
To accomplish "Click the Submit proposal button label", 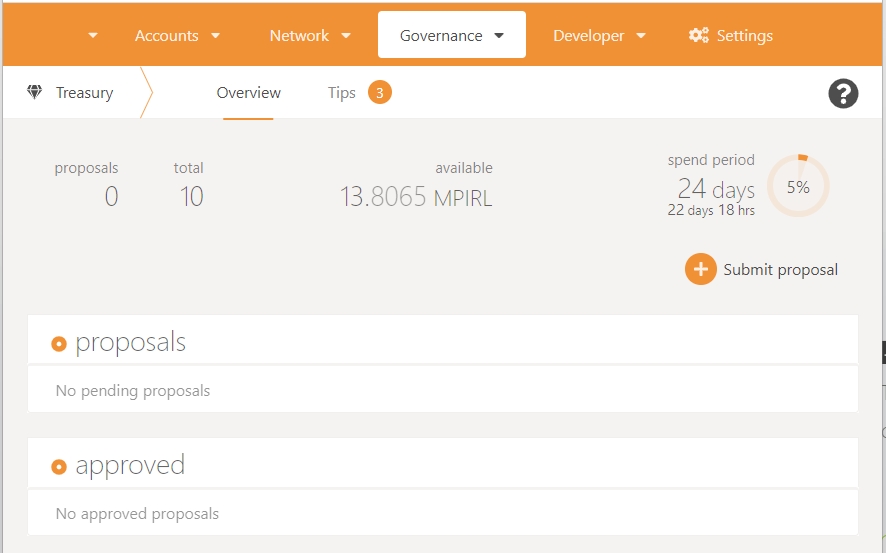I will pos(780,269).
